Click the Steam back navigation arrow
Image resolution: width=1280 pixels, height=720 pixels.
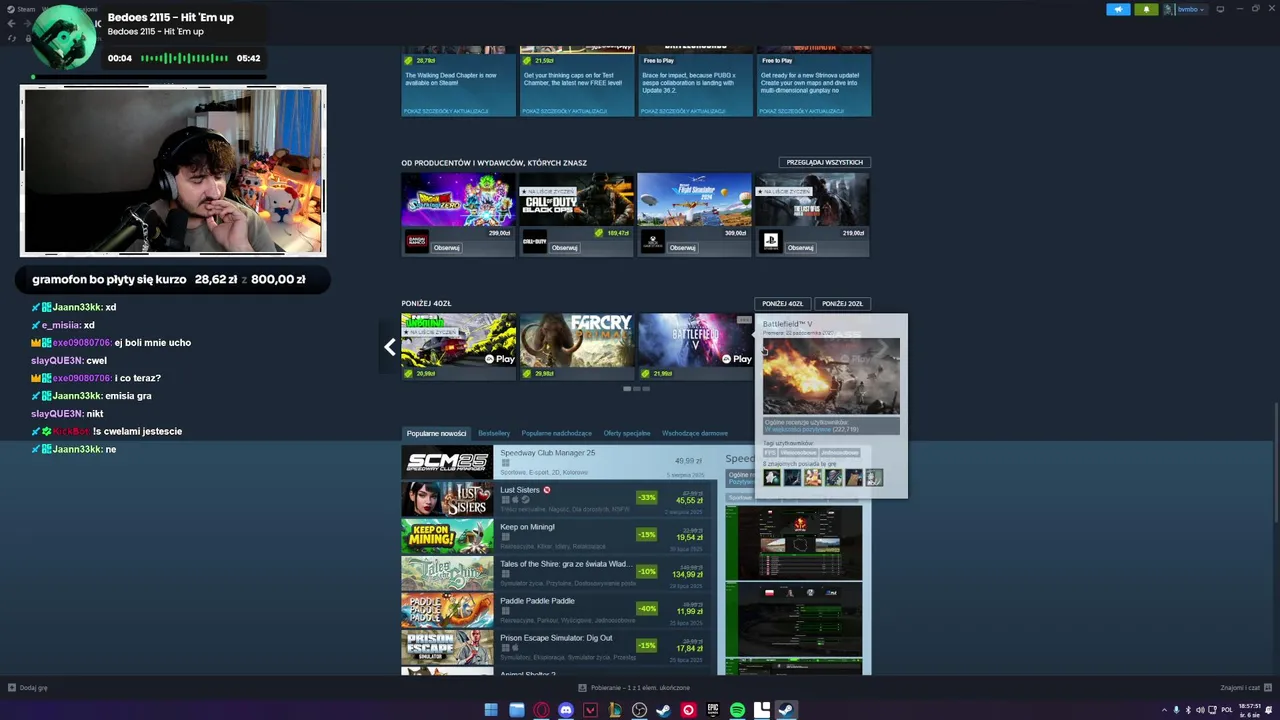(11, 23)
